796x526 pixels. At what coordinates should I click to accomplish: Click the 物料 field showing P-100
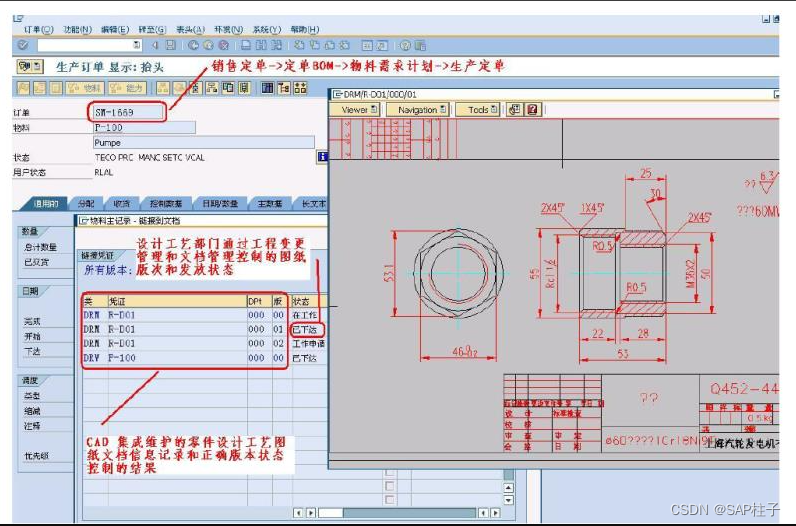(144, 127)
